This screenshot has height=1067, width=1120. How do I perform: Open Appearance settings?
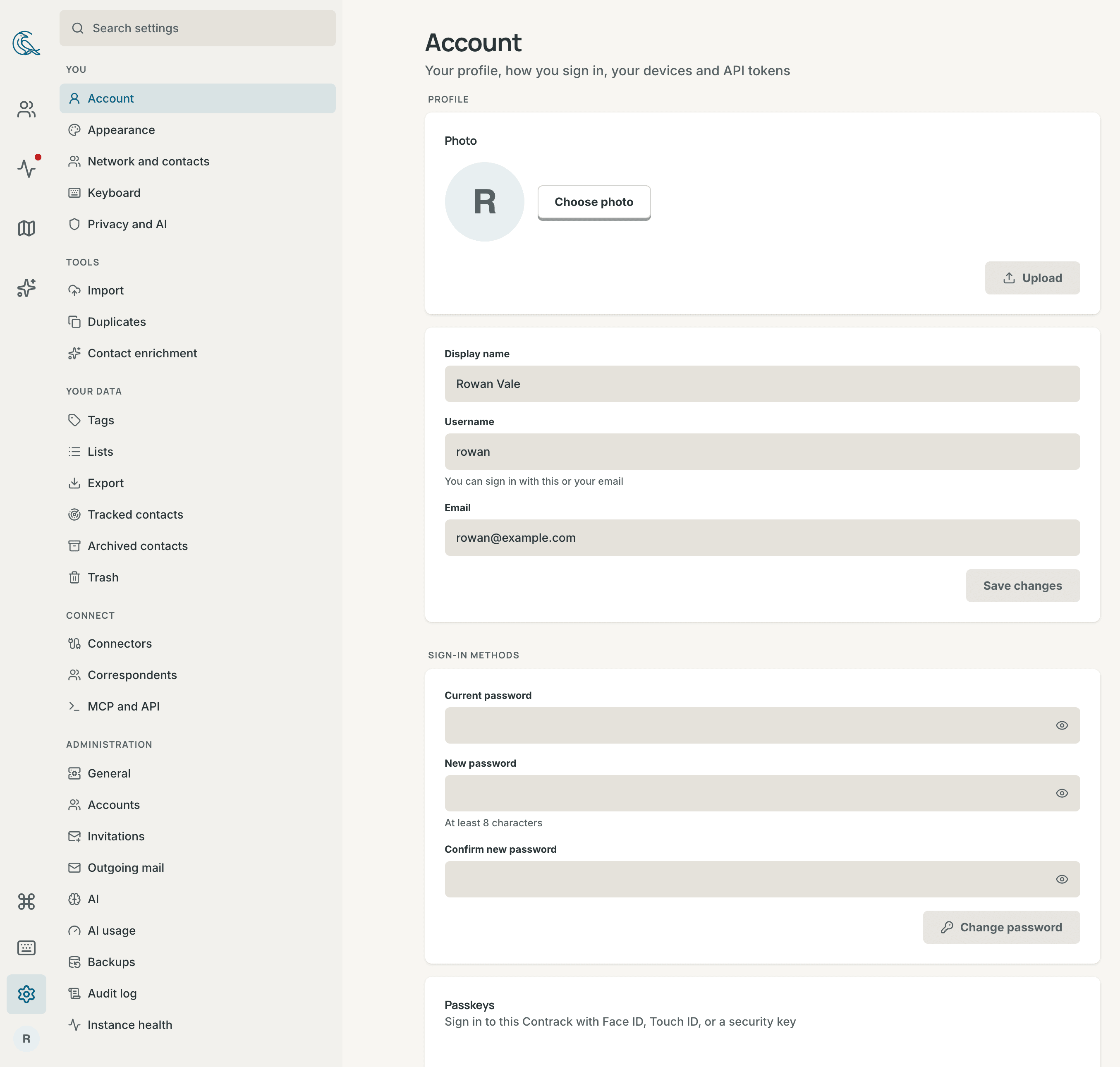[x=197, y=130]
